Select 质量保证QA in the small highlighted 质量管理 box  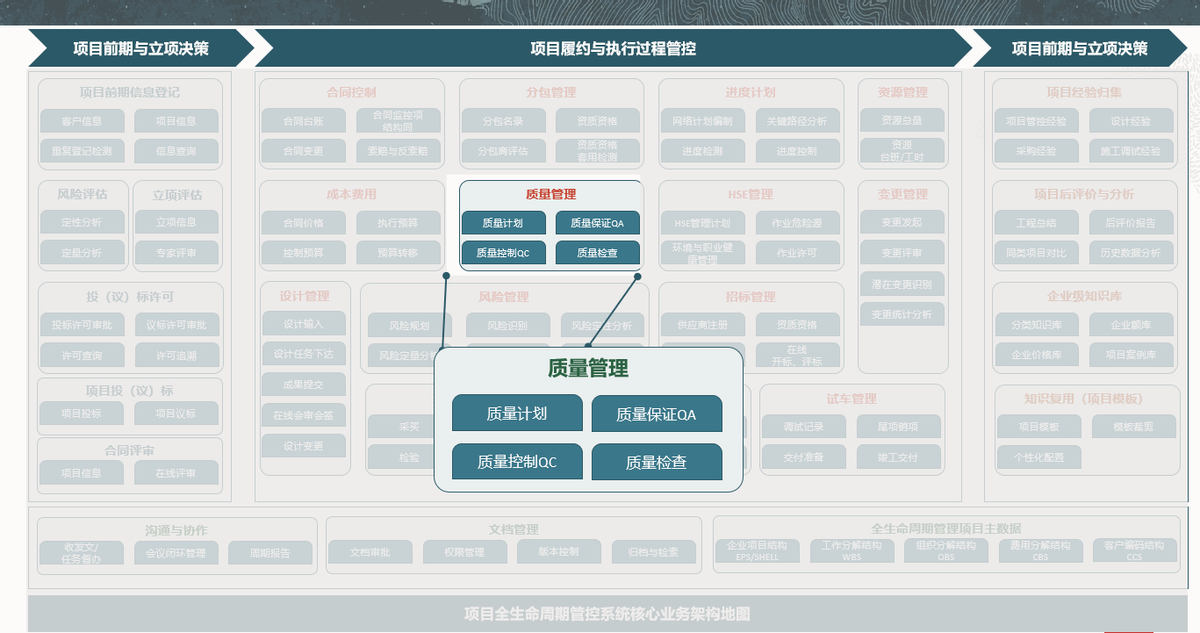(x=597, y=223)
